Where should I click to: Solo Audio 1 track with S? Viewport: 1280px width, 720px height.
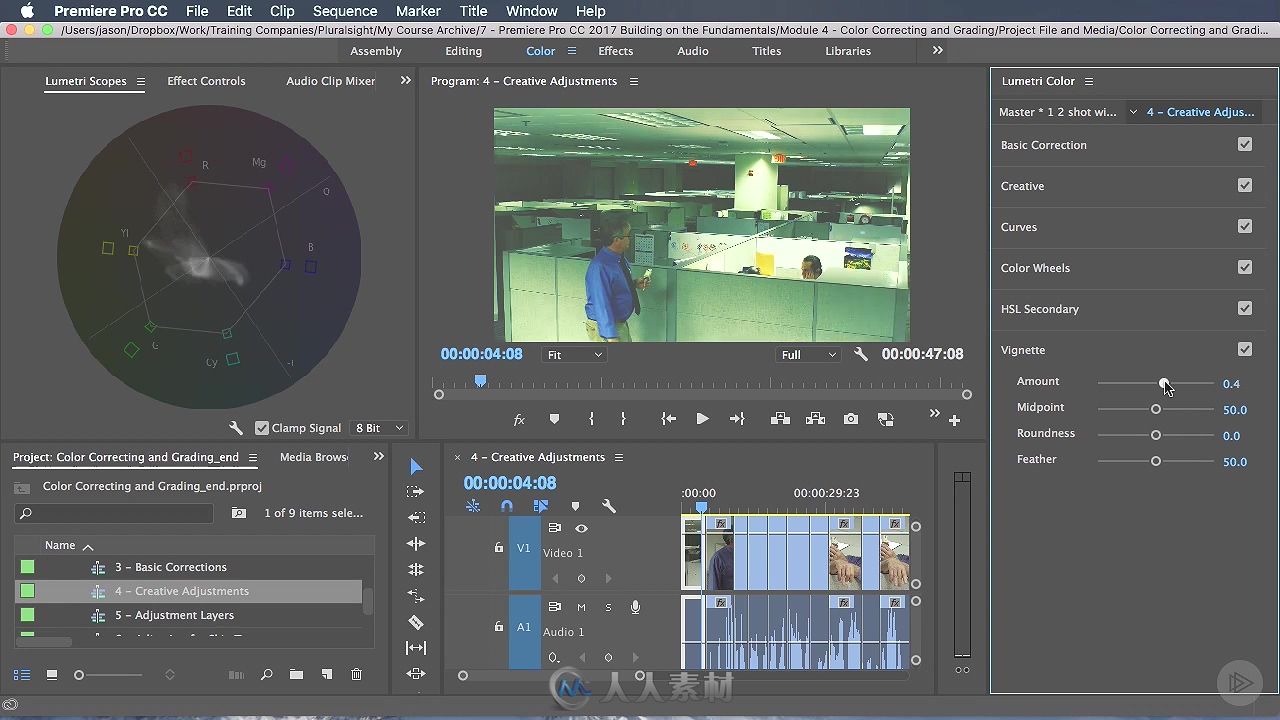[608, 607]
